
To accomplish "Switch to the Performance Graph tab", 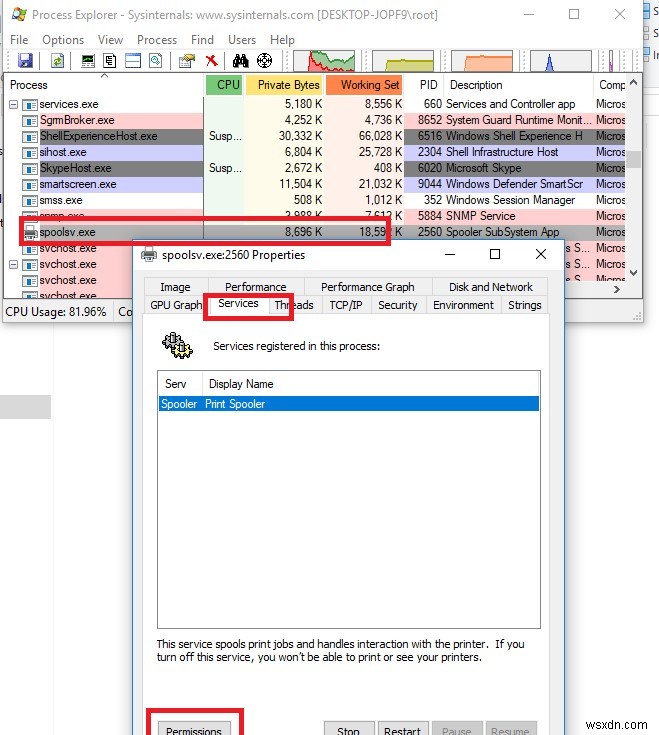I will tap(368, 287).
